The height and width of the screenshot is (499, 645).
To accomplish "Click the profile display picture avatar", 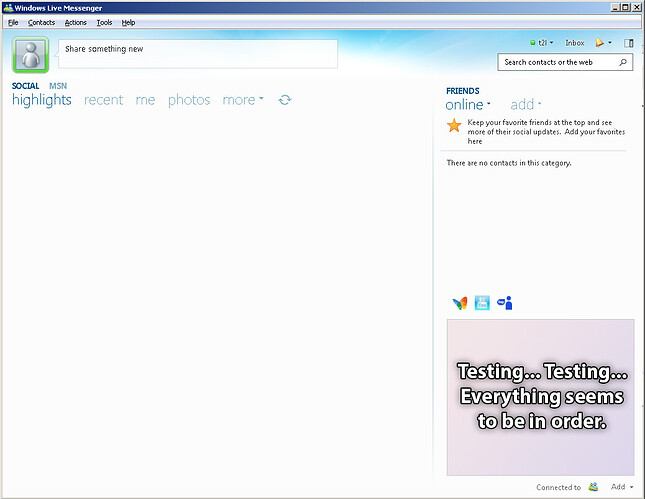I will tap(30, 55).
